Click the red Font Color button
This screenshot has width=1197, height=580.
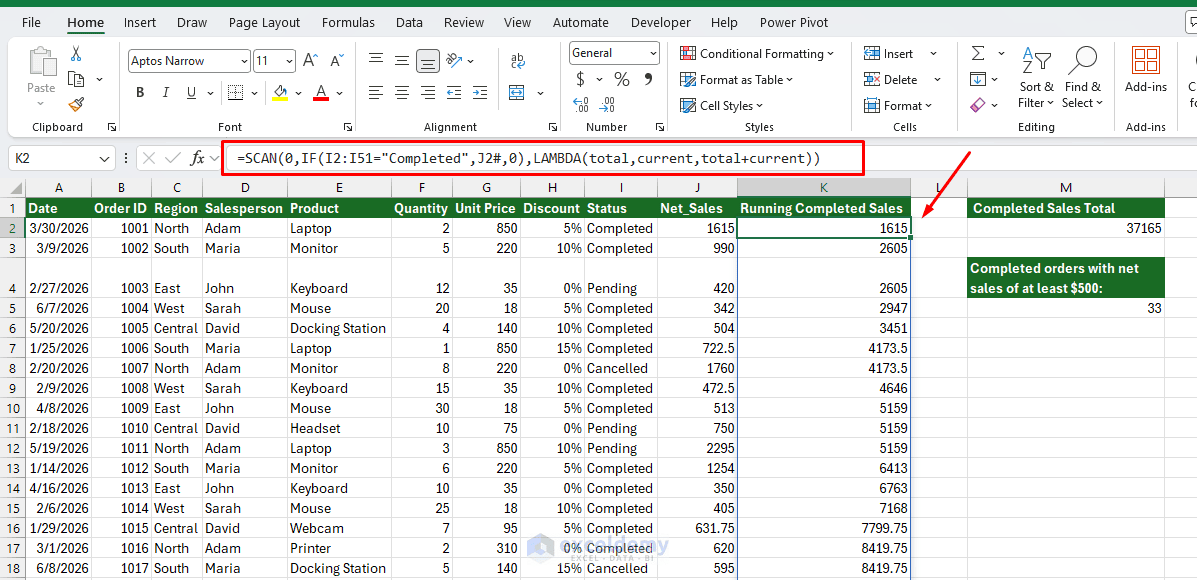pyautogui.click(x=321, y=92)
